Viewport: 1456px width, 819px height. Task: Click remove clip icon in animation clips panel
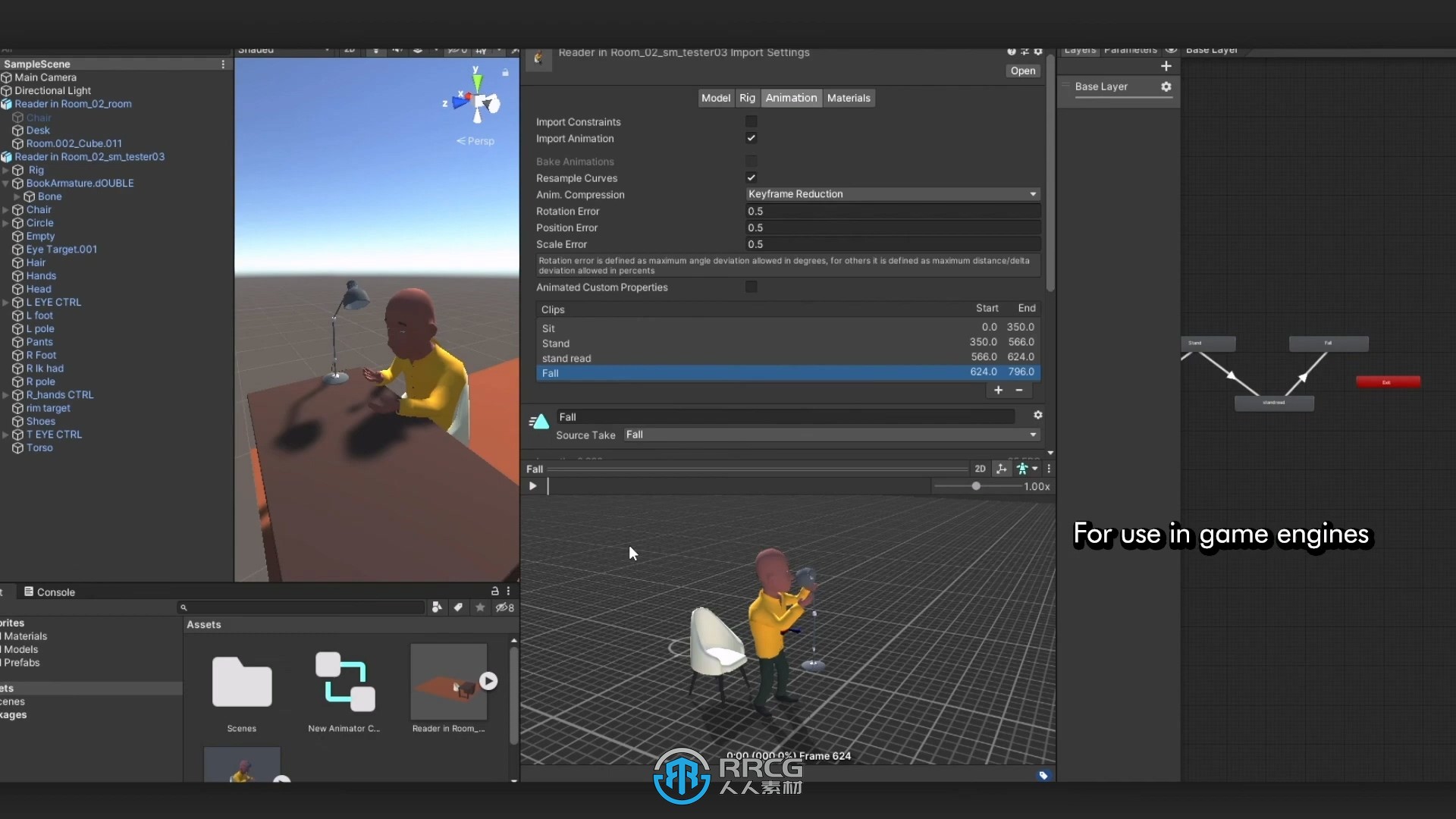[1018, 389]
